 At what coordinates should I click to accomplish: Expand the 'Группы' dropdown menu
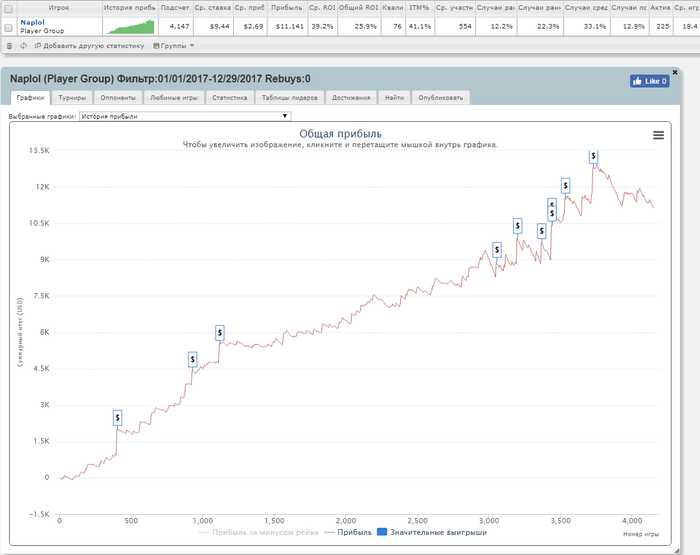point(174,46)
